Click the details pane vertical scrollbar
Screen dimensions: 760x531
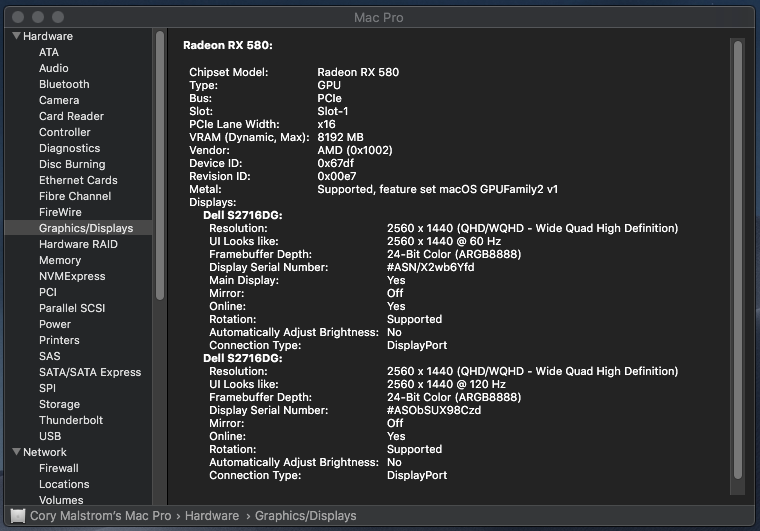pyautogui.click(x=738, y=260)
